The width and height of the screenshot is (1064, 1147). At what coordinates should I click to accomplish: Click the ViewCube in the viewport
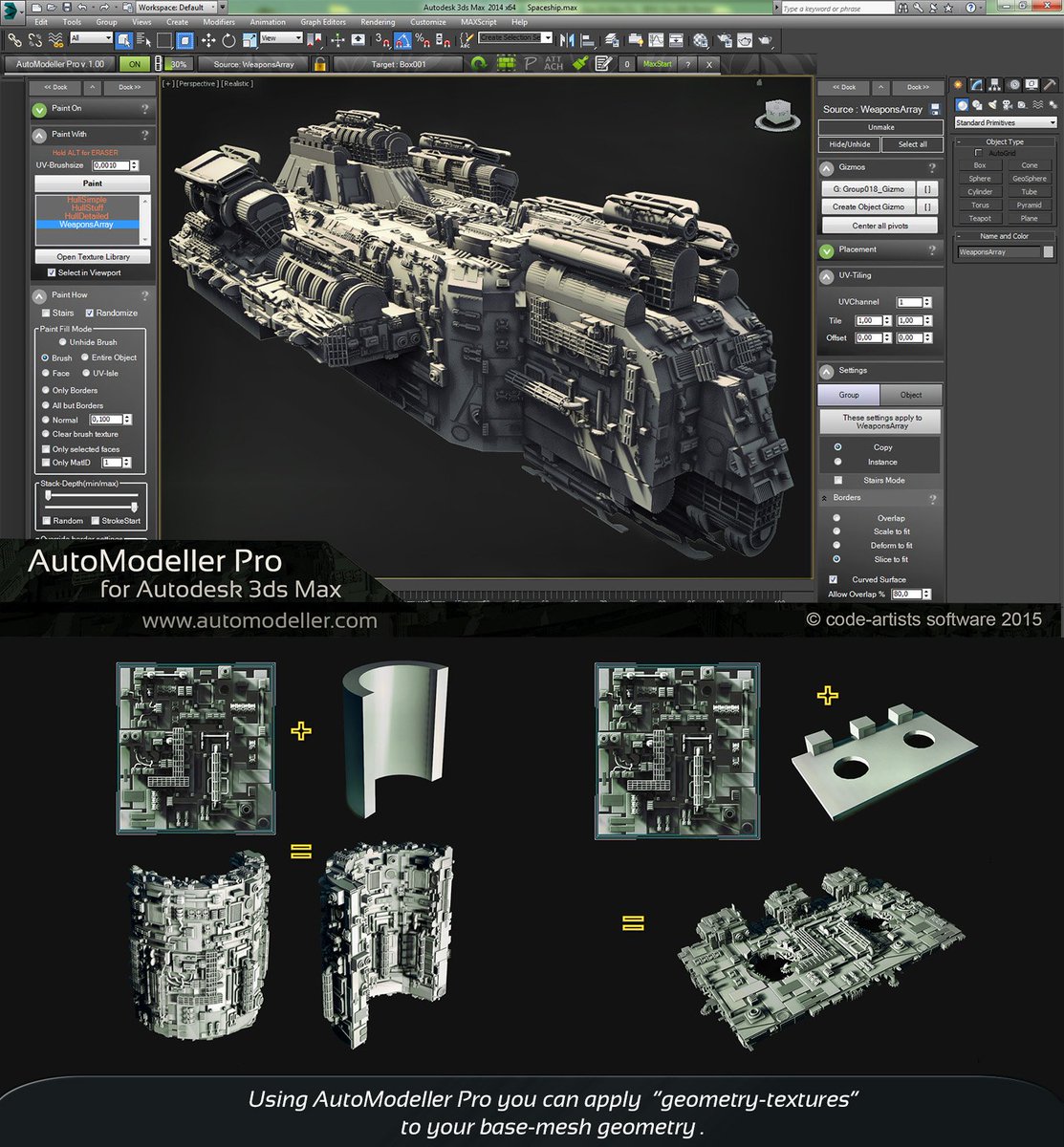pyautogui.click(x=776, y=114)
